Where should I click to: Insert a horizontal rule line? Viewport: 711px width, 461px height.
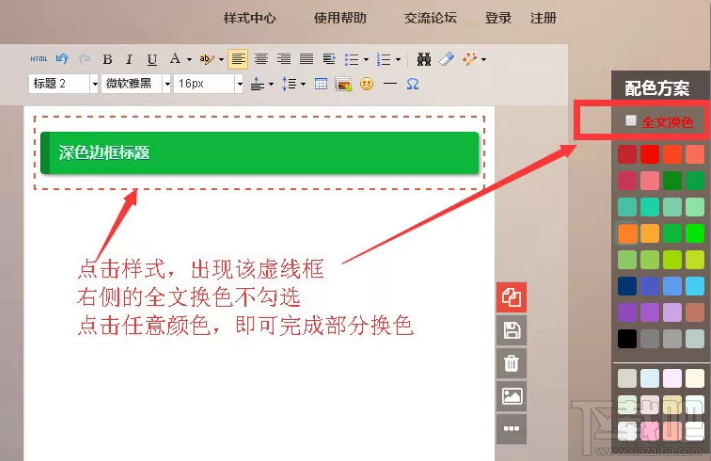pyautogui.click(x=390, y=84)
